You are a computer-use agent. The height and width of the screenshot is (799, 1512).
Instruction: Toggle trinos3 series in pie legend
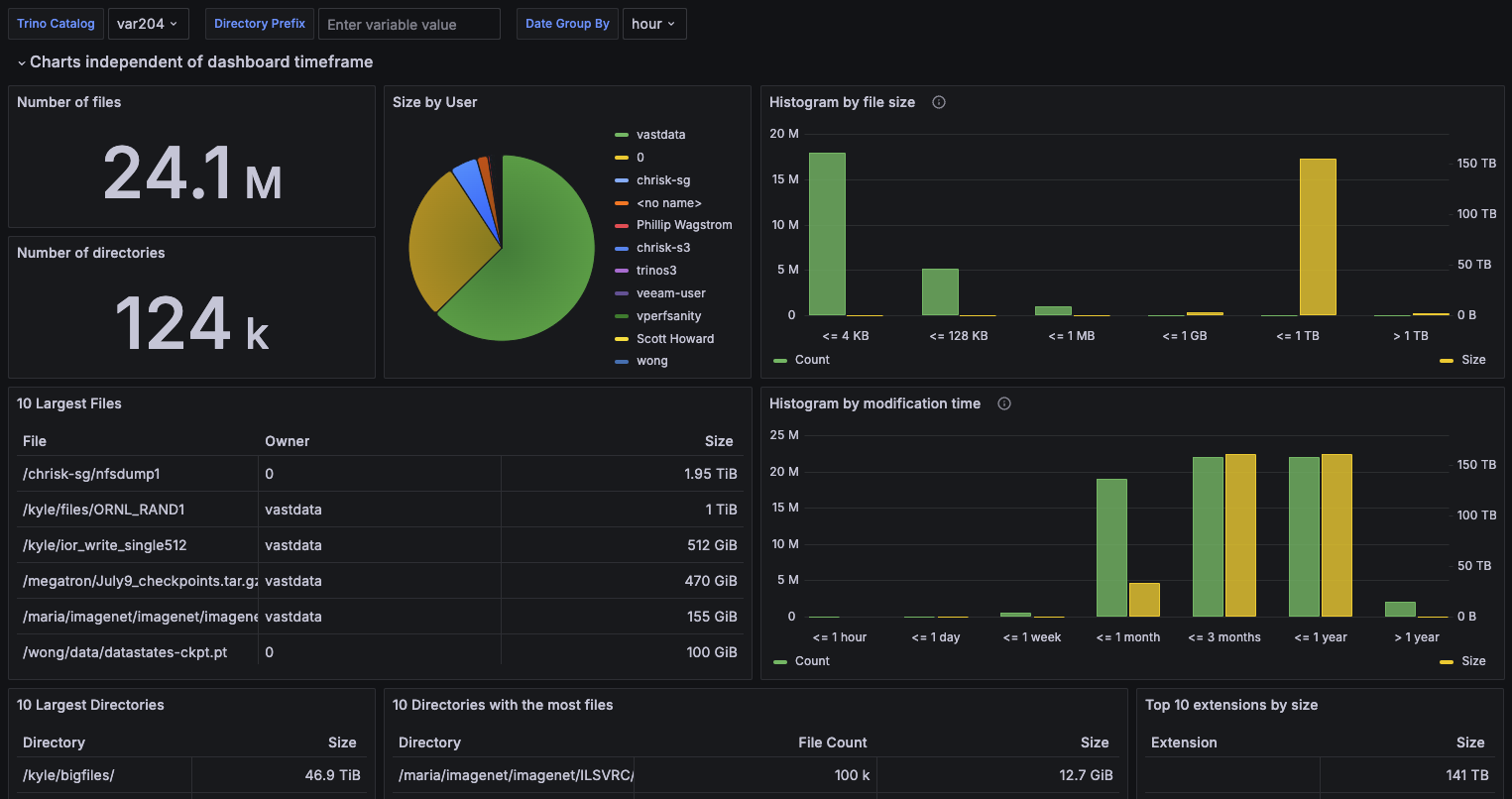(656, 271)
